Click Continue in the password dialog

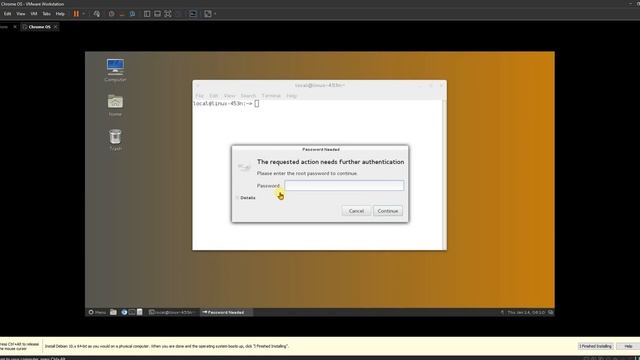click(388, 211)
